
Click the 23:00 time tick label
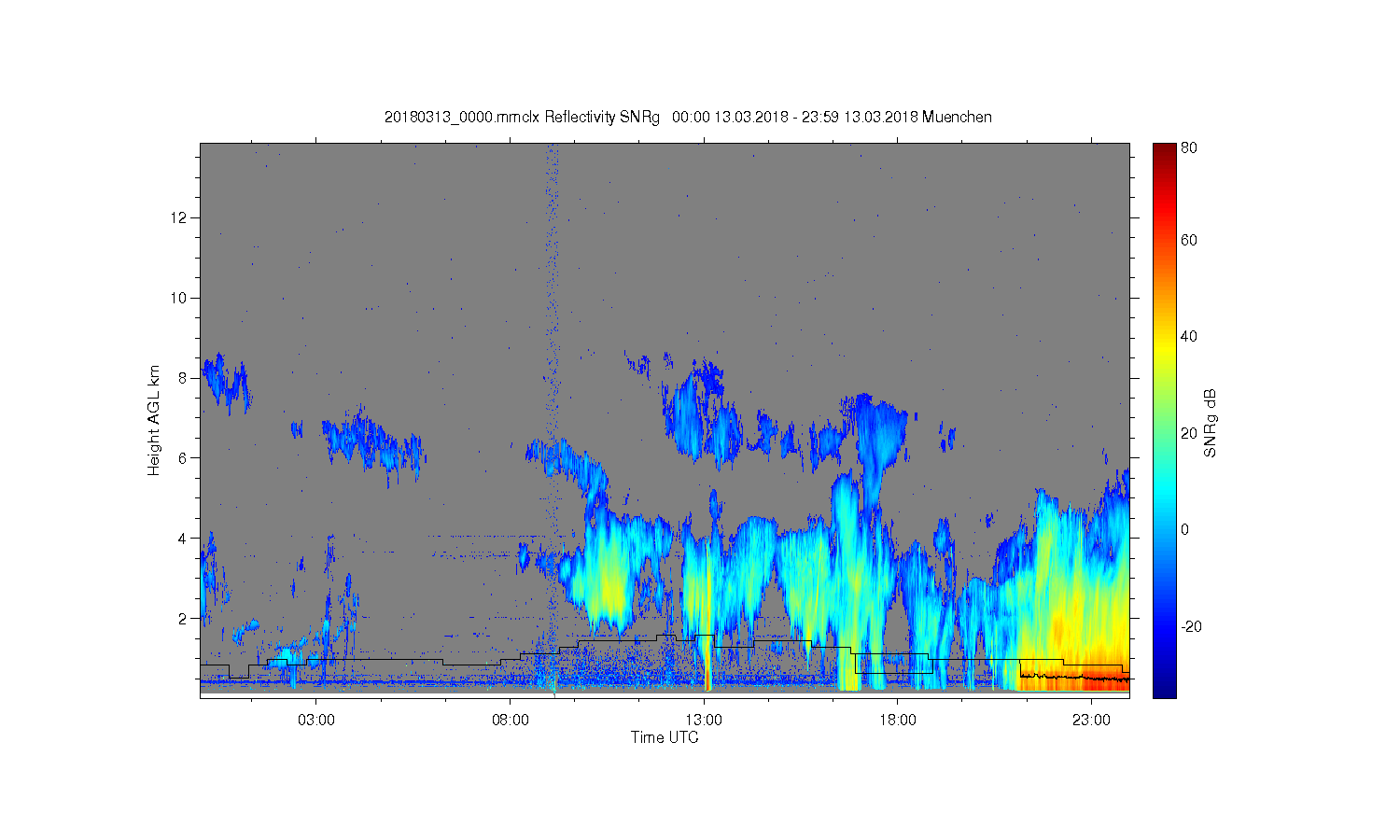[x=1091, y=721]
